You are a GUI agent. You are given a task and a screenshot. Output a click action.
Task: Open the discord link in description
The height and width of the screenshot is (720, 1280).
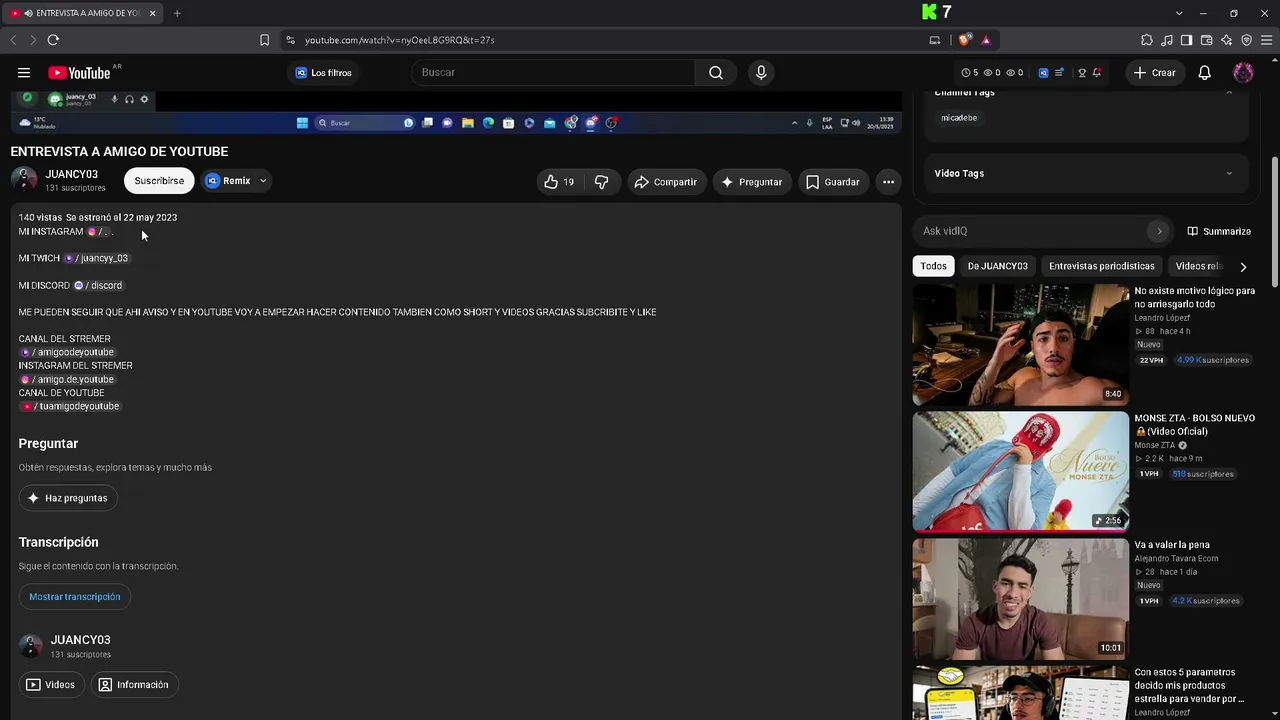98,285
